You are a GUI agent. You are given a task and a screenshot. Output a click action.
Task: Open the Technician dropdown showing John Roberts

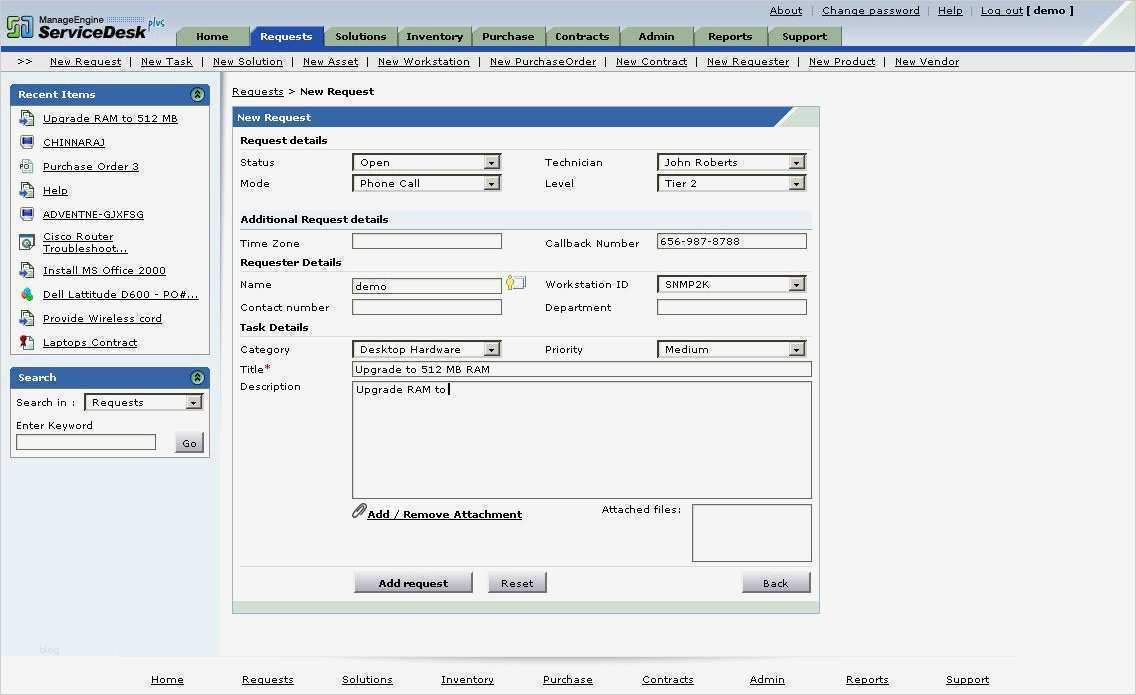[x=732, y=162]
